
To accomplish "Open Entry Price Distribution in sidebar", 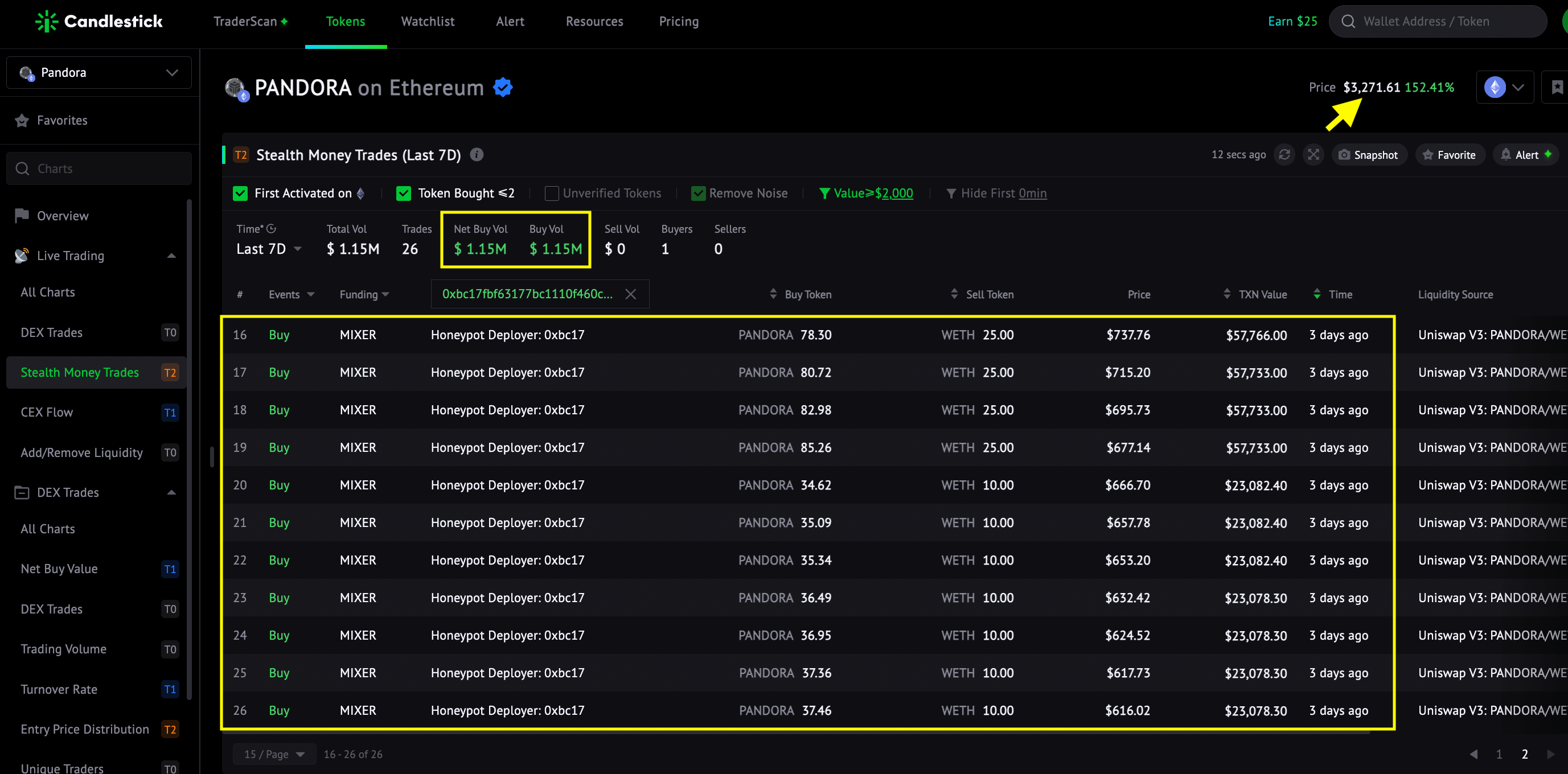I will coord(96,729).
